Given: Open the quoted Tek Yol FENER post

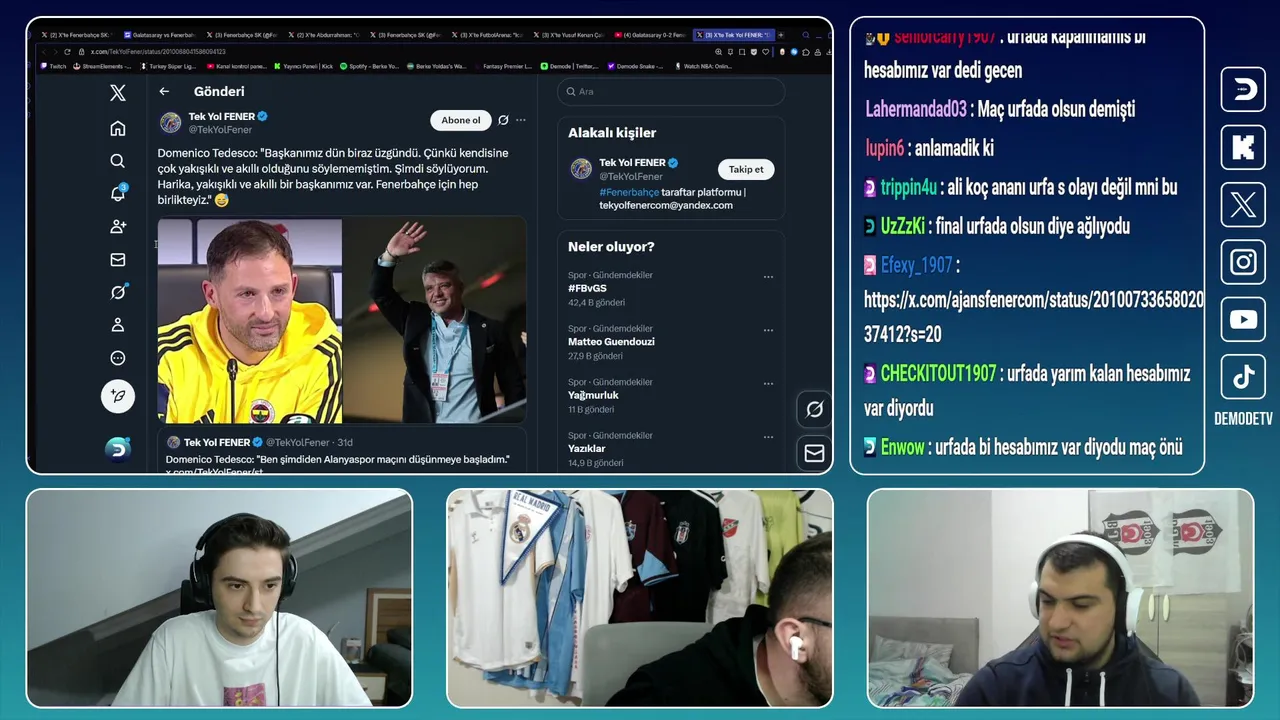Looking at the screenshot, I should [342, 450].
